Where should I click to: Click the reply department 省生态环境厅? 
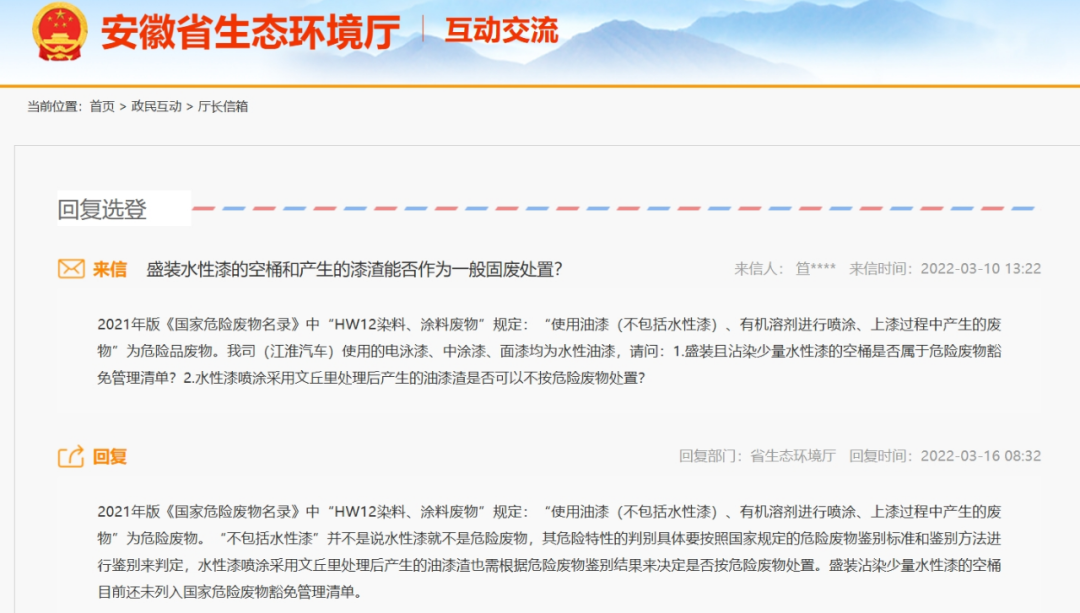793,456
